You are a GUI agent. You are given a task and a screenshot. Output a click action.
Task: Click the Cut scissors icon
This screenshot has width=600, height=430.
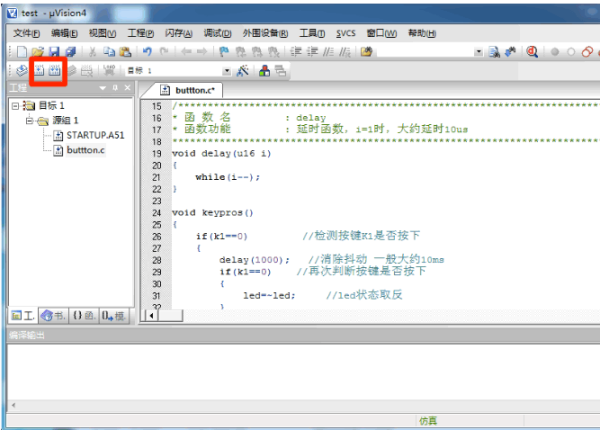pyautogui.click(x=93, y=51)
